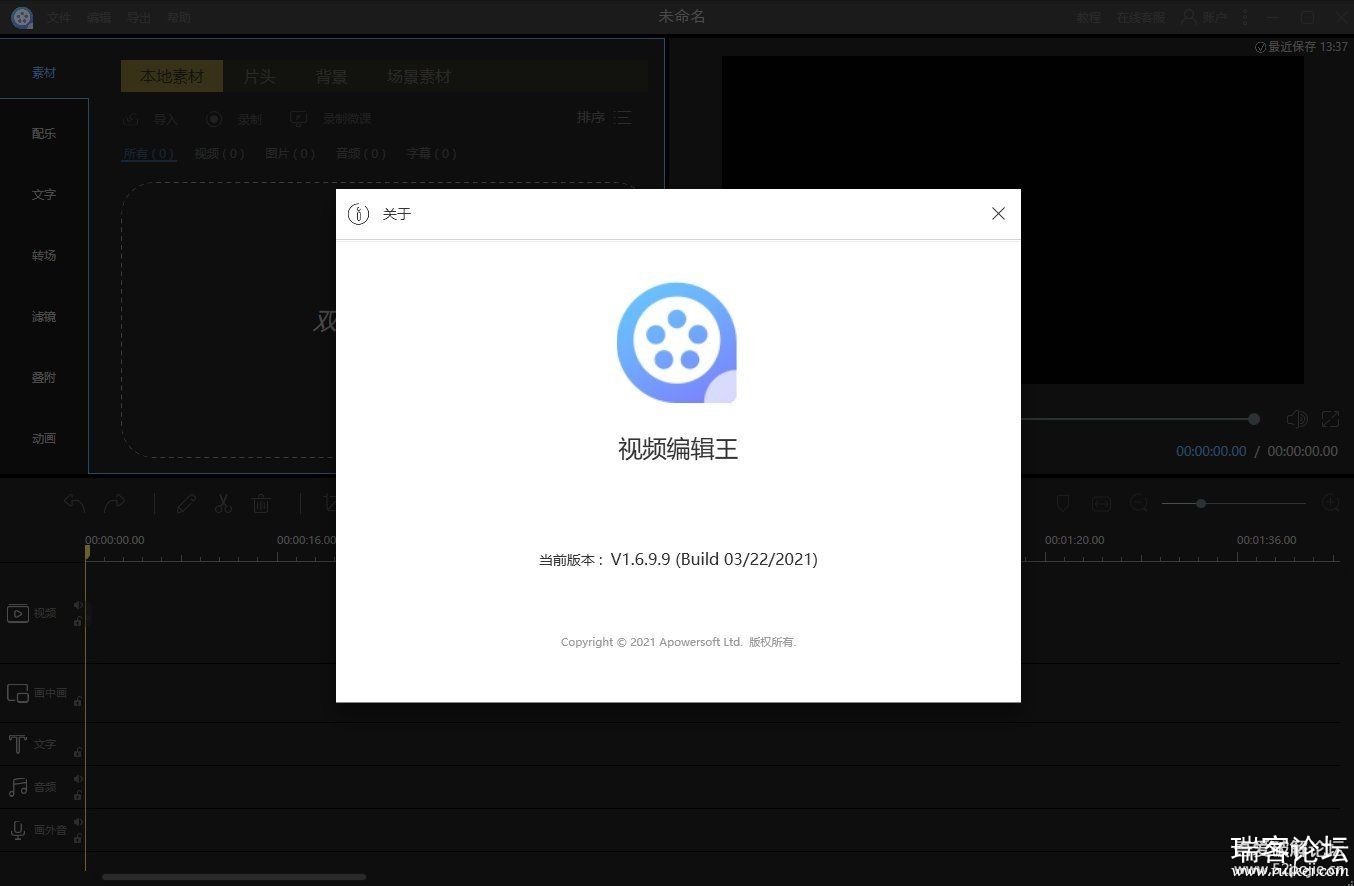Click the import arrow icon
The width and height of the screenshot is (1354, 886).
(131, 119)
